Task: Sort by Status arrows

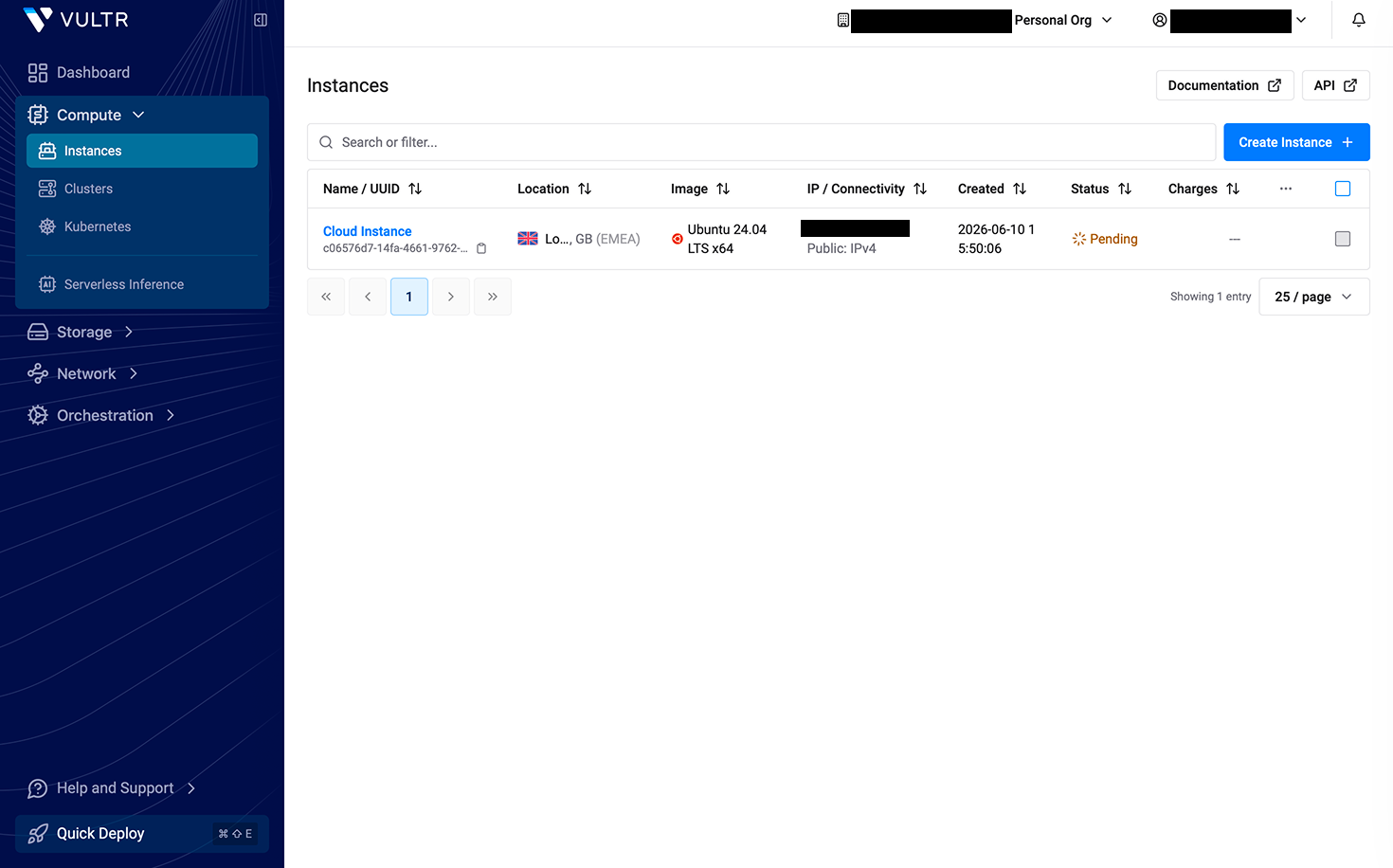Action: point(1125,189)
